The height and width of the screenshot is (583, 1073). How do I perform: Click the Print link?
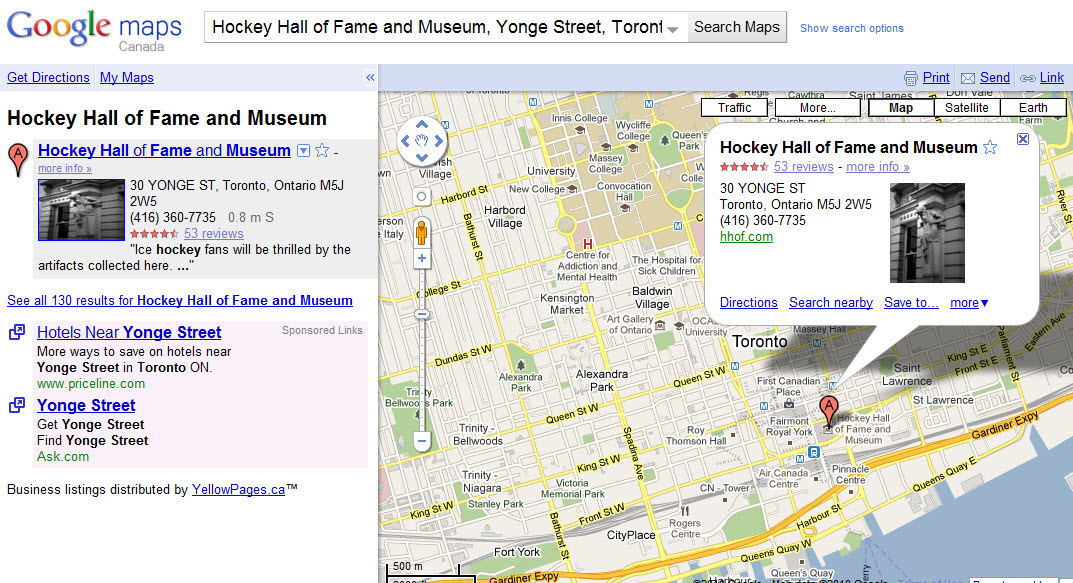tap(935, 77)
